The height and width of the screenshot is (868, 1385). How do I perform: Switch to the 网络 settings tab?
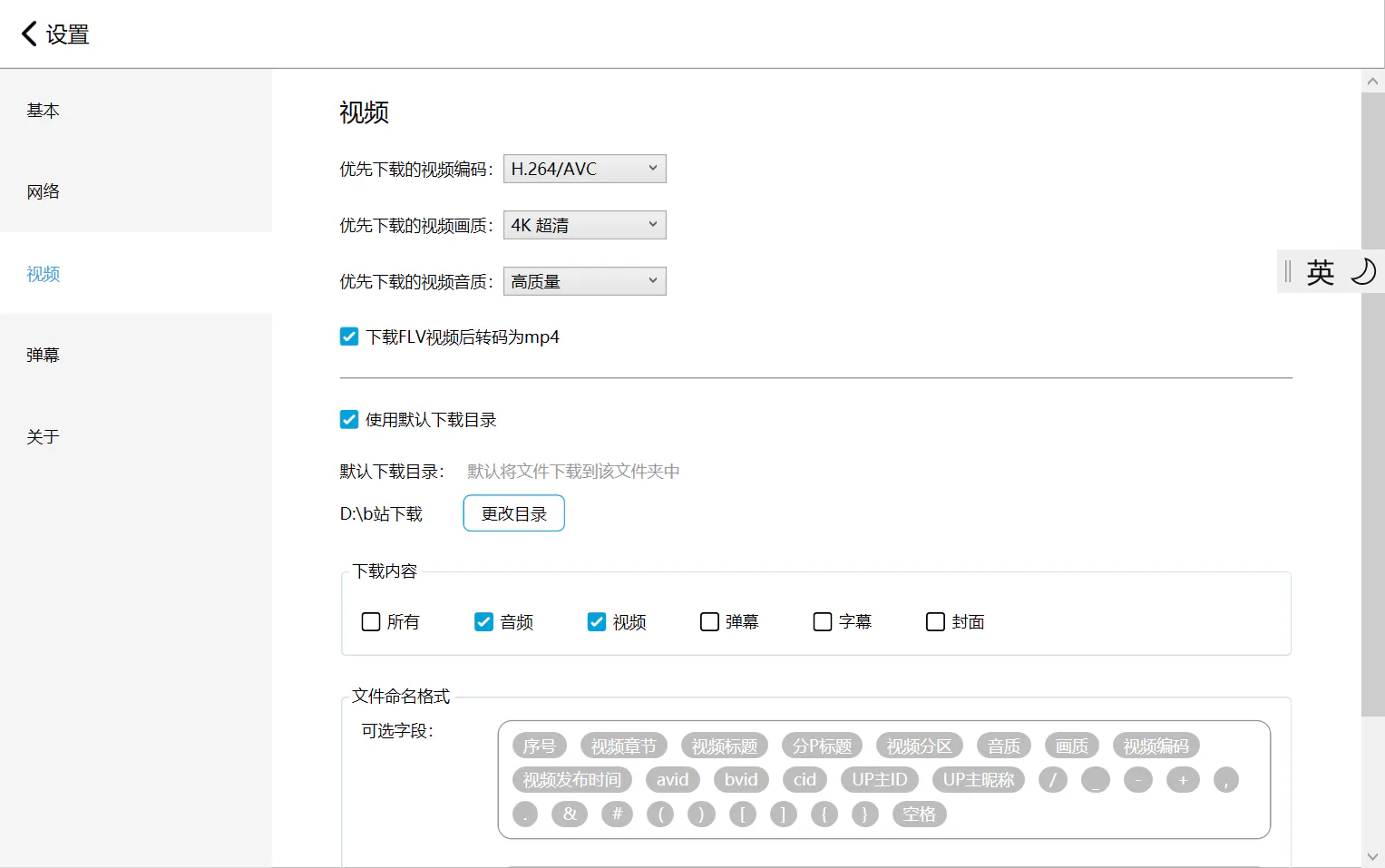tap(44, 191)
